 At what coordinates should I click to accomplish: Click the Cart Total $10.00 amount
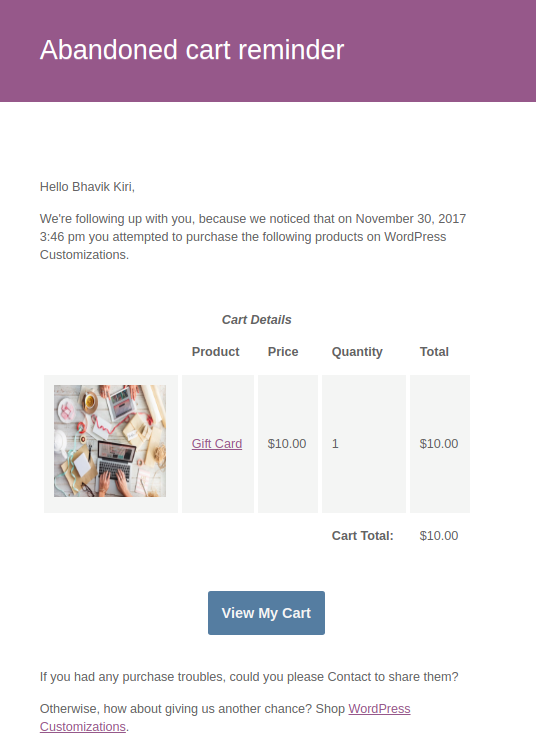[439, 535]
